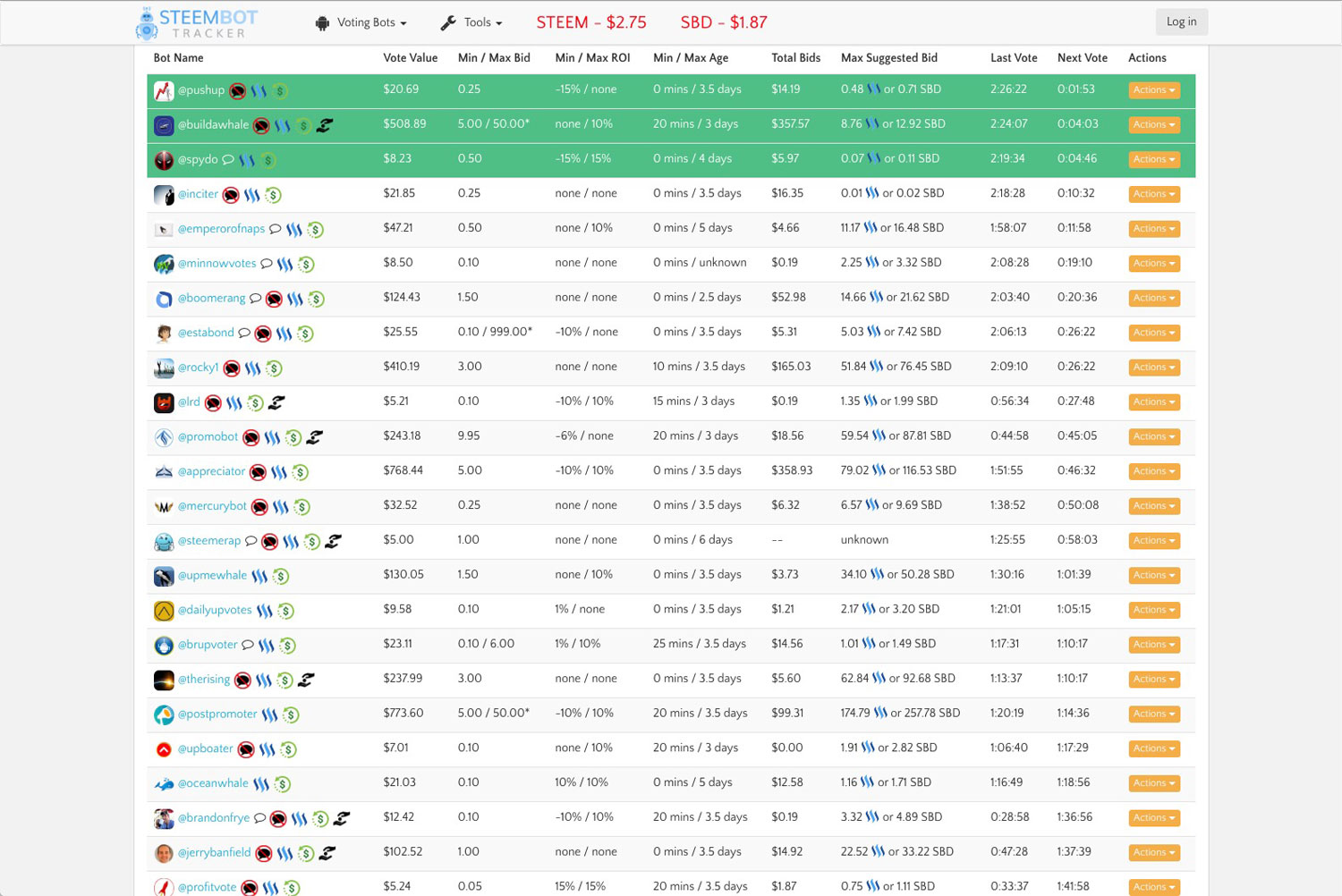Open the @pushup bot link
This screenshot has width=1342, height=896.
click(x=201, y=90)
